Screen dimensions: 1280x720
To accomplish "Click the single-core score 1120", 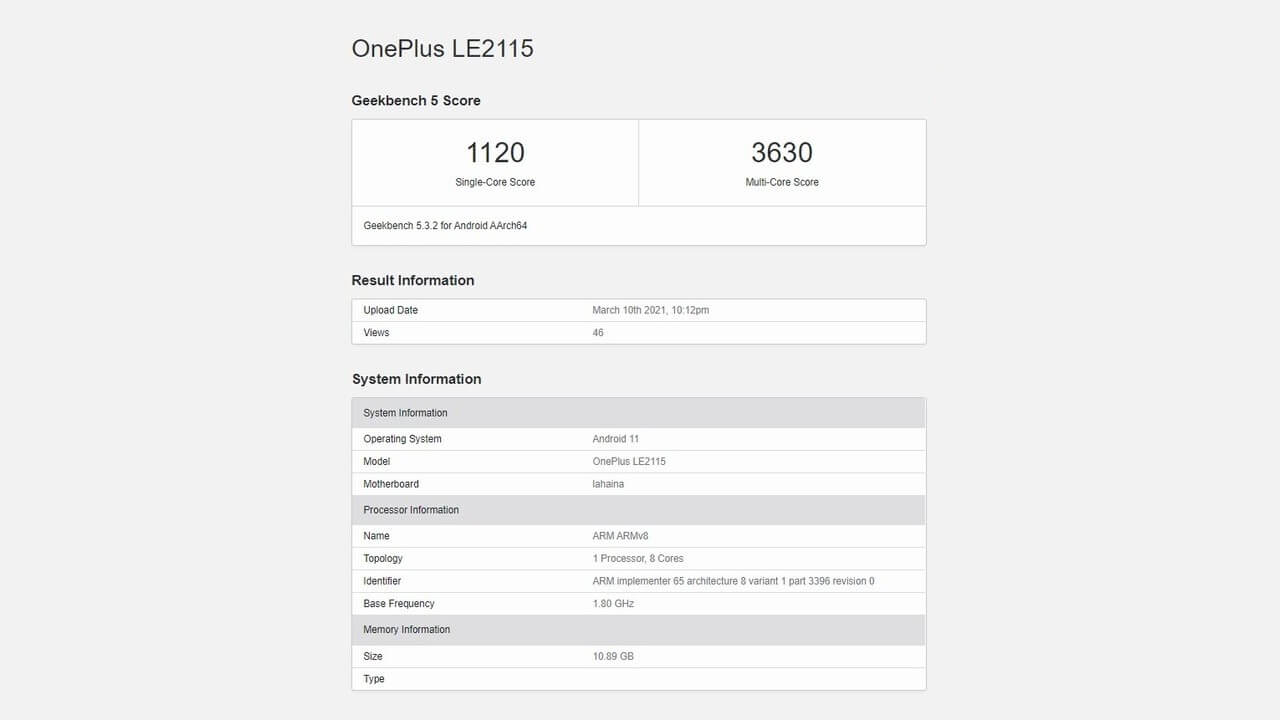I will pos(495,153).
